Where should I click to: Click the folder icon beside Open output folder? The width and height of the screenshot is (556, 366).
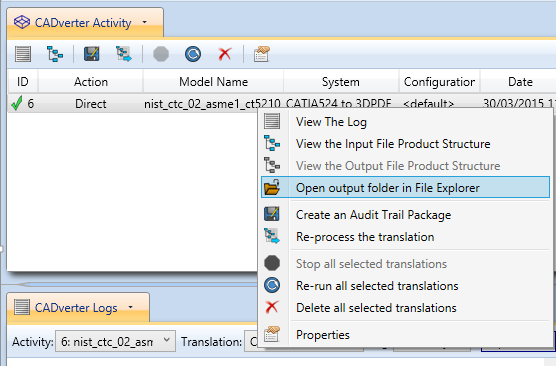272,187
